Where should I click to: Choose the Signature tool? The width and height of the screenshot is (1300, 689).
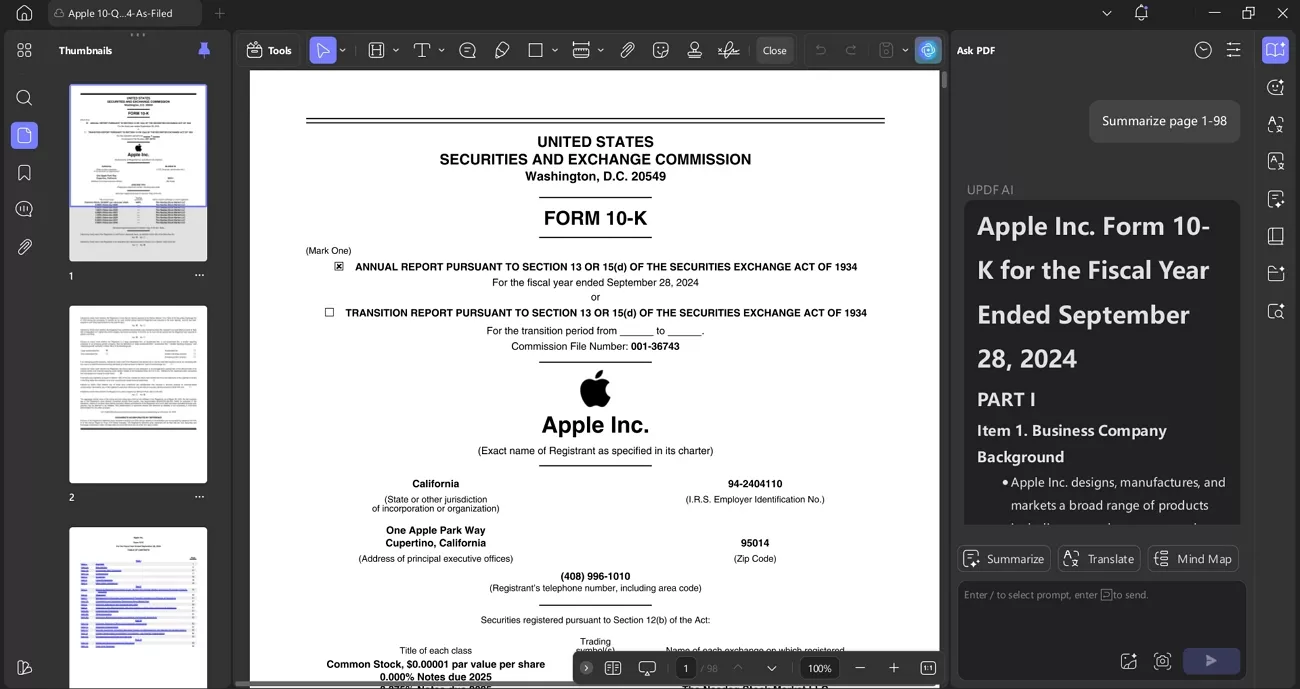point(729,50)
